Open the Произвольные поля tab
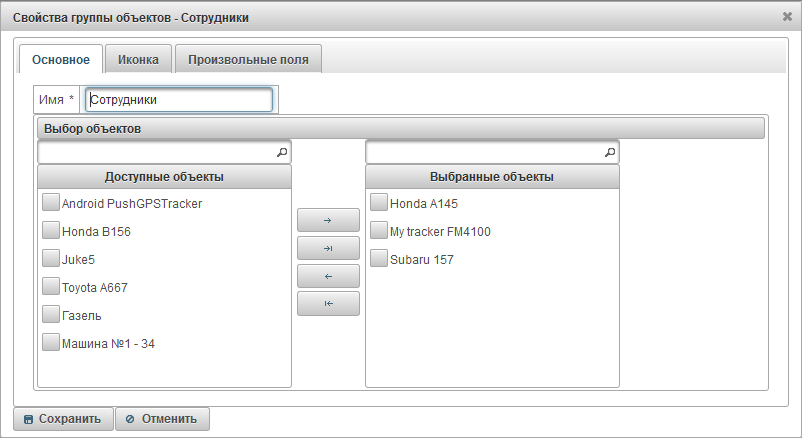 (x=248, y=59)
